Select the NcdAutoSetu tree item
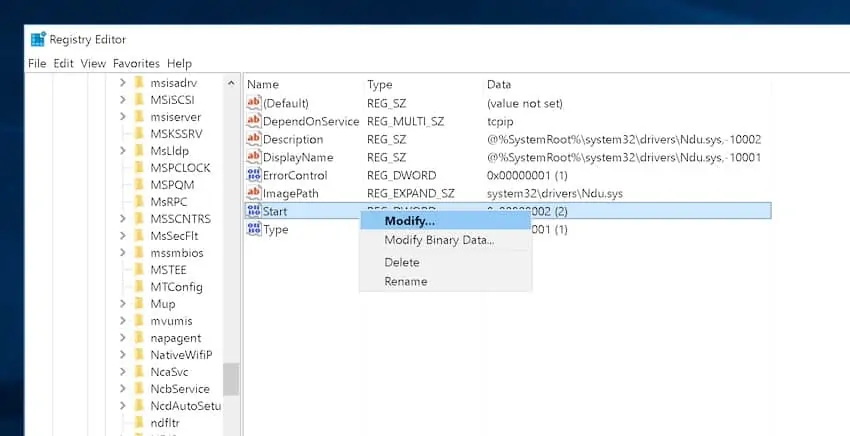Screen dimensions: 850x436 click(186, 405)
